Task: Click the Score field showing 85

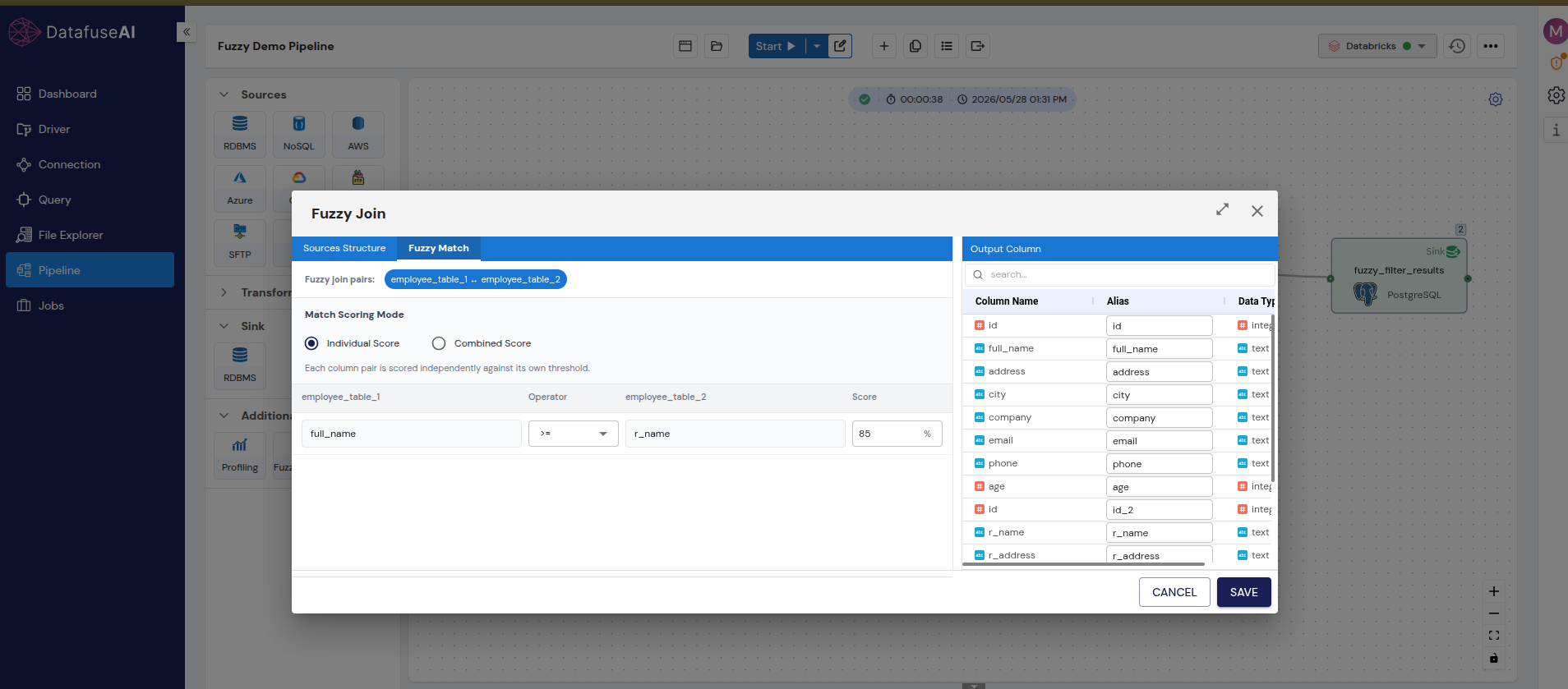Action: [x=897, y=434]
